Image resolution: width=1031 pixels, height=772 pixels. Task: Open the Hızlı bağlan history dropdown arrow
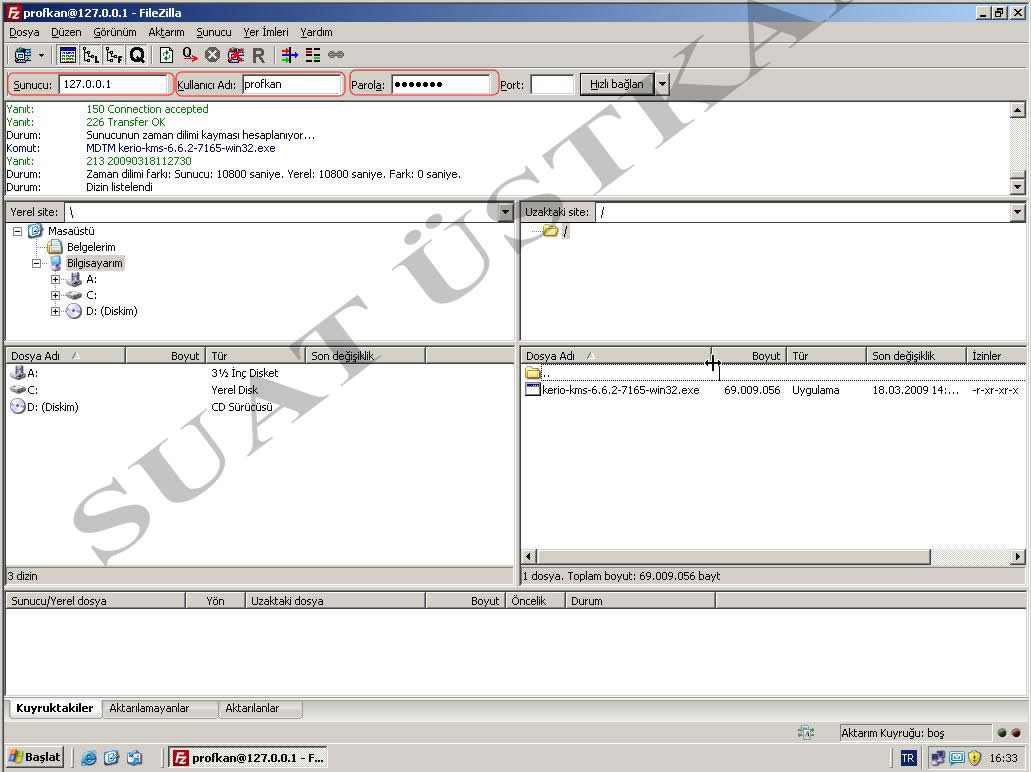[662, 84]
